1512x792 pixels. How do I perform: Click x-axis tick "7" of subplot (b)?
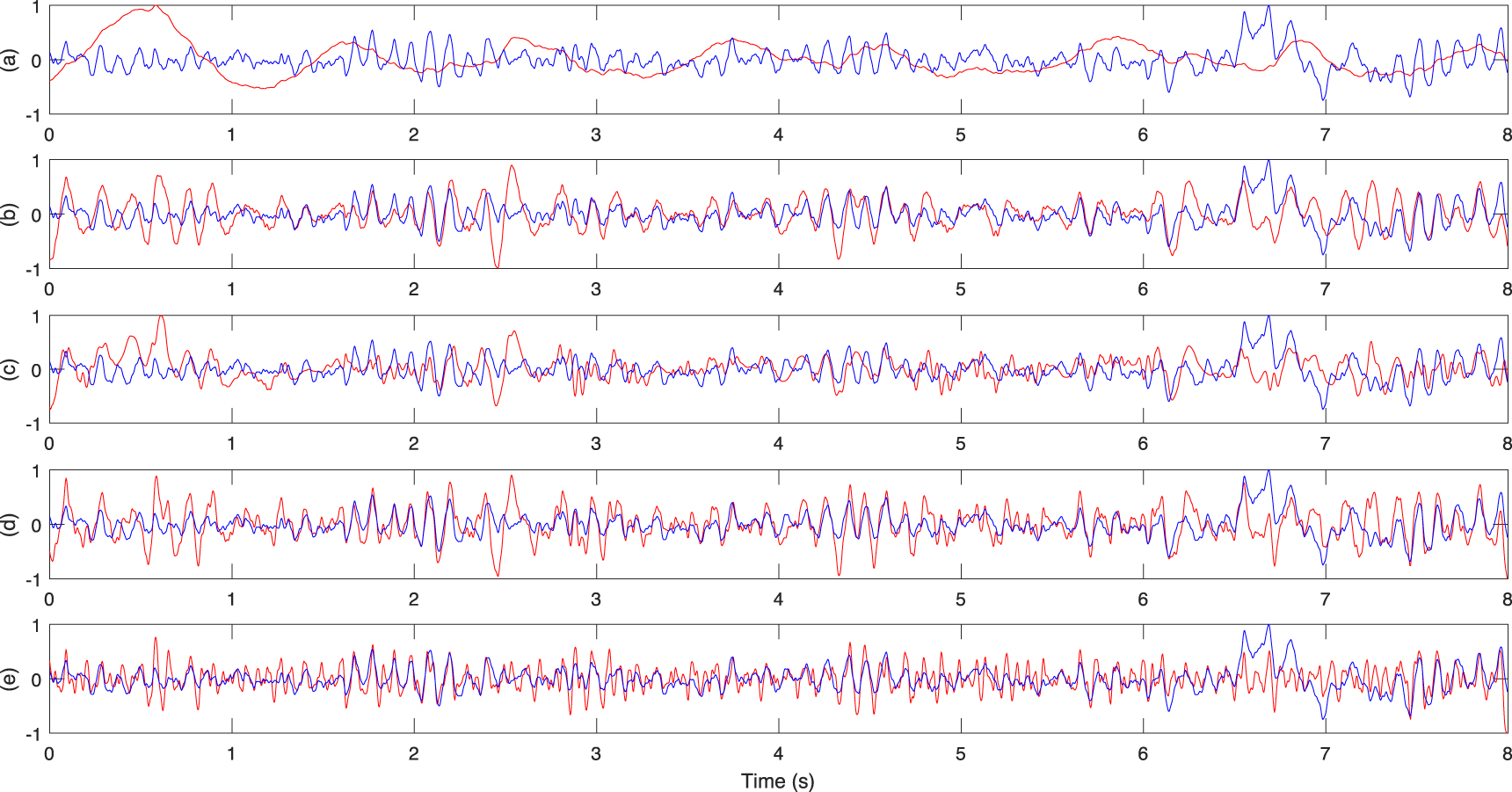click(x=1325, y=289)
